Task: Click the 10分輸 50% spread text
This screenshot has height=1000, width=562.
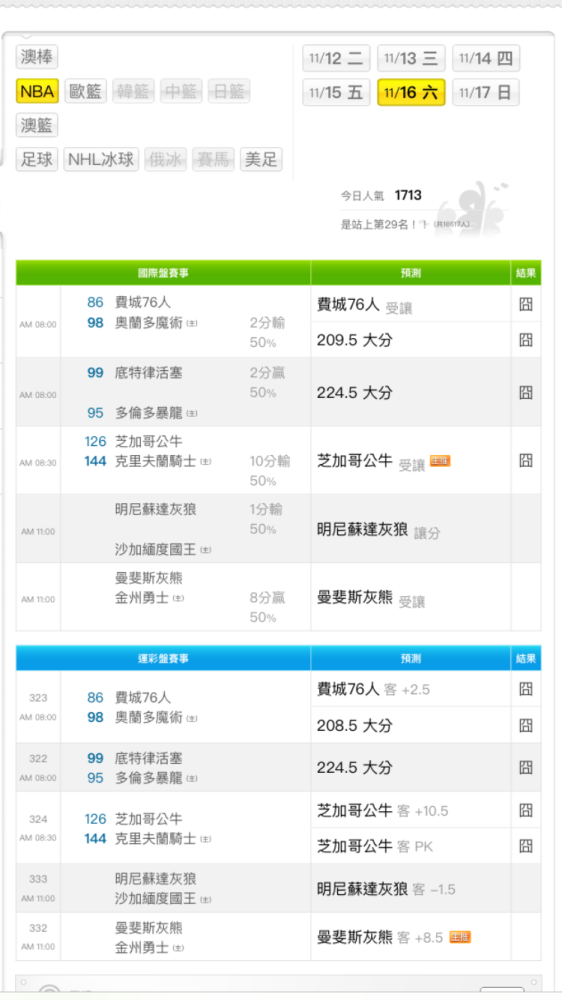Action: [x=269, y=471]
